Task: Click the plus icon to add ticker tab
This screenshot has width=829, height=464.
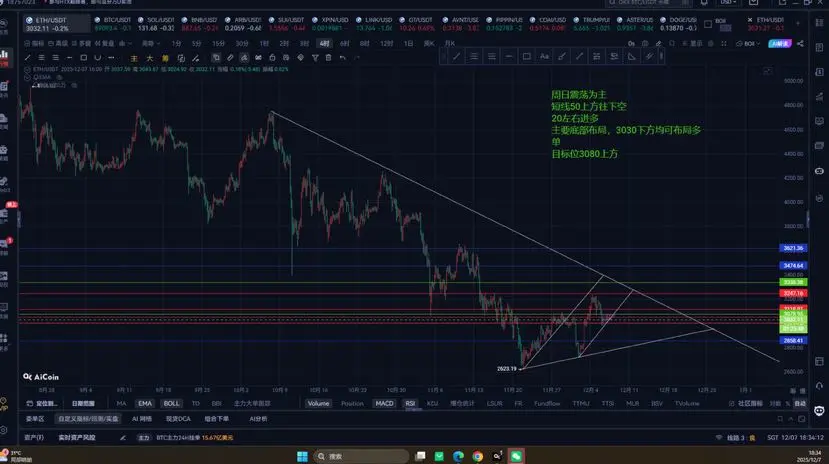Action: (798, 23)
